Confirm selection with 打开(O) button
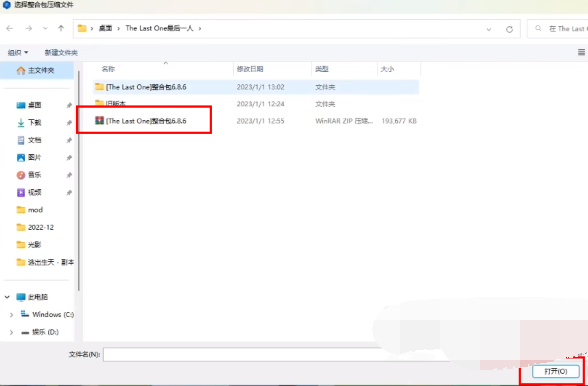Screen dimensions: 588x386 pyautogui.click(x=556, y=371)
